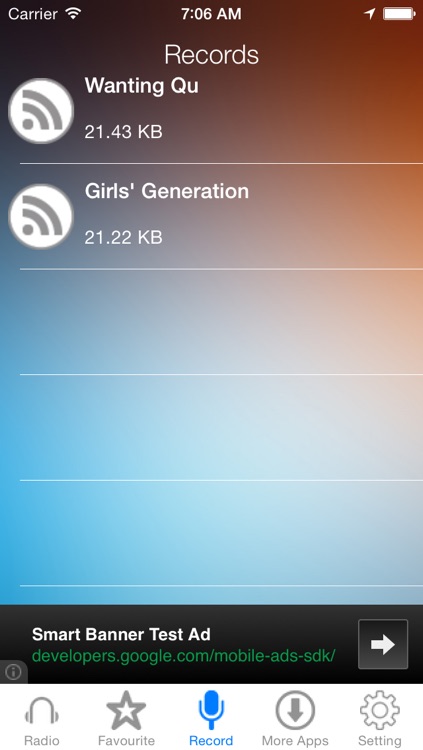Tap the location services arrow icon
The image size is (423, 750).
click(x=369, y=14)
